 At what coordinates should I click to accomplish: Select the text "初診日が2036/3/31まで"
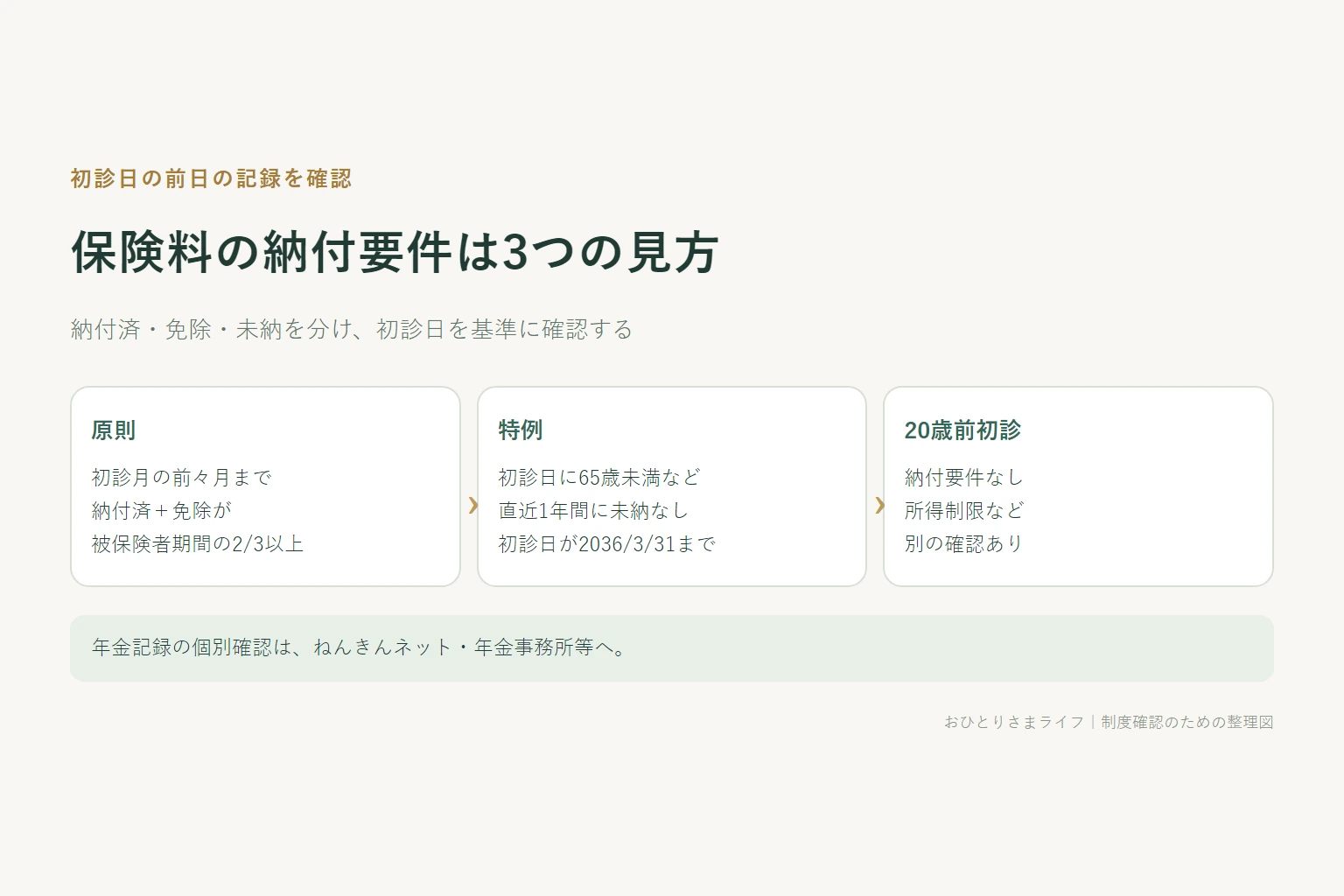(607, 544)
